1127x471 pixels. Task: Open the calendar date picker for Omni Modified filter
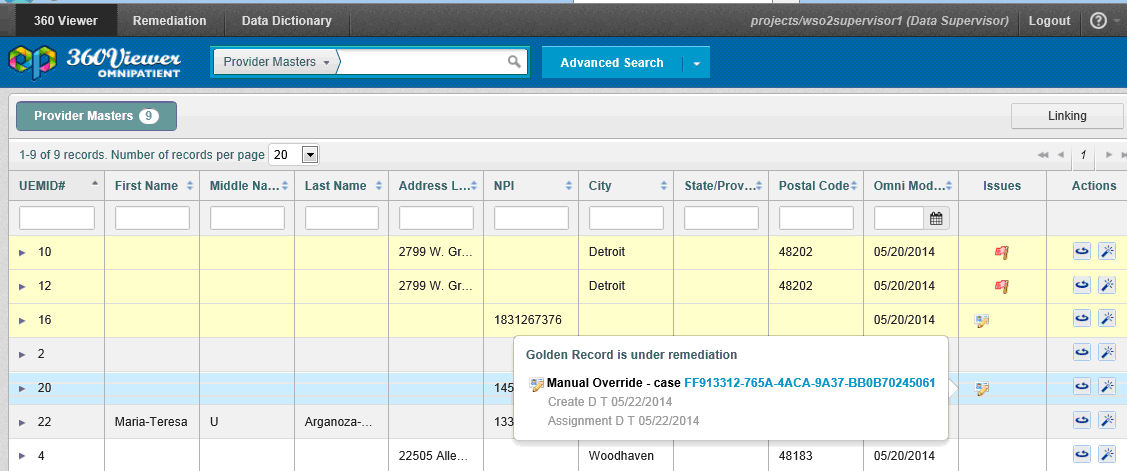point(937,218)
